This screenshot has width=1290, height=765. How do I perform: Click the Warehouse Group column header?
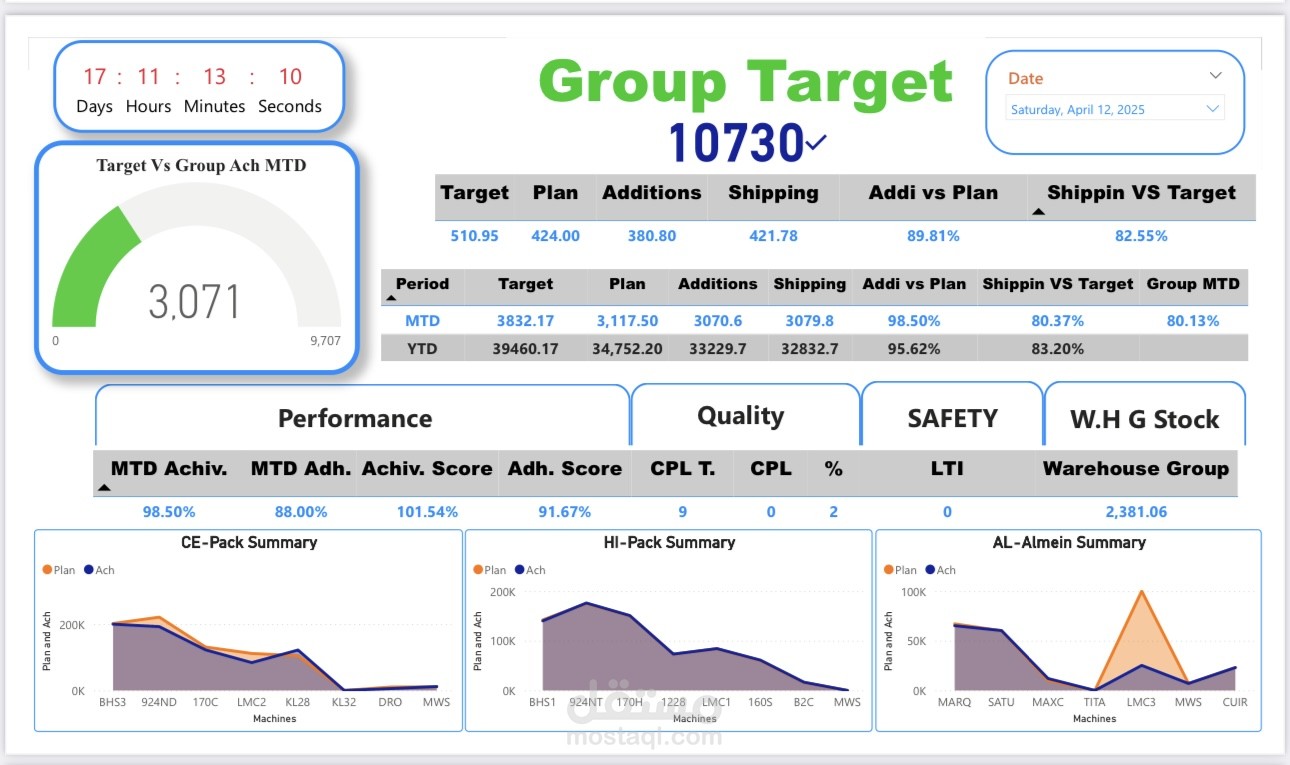[1135, 468]
